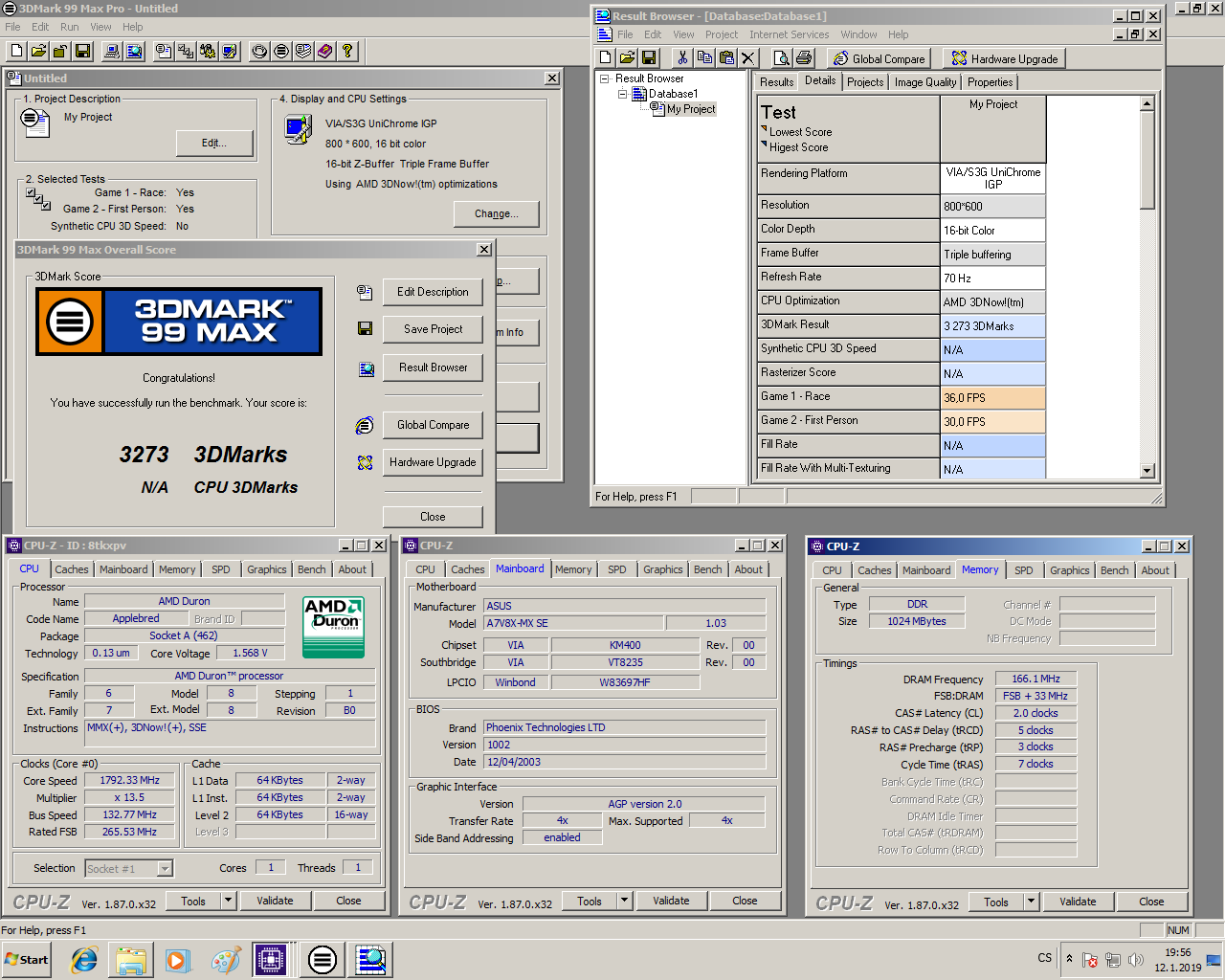Click the 36,0 FPS Game 1 Race cell
1225x980 pixels.
click(992, 398)
